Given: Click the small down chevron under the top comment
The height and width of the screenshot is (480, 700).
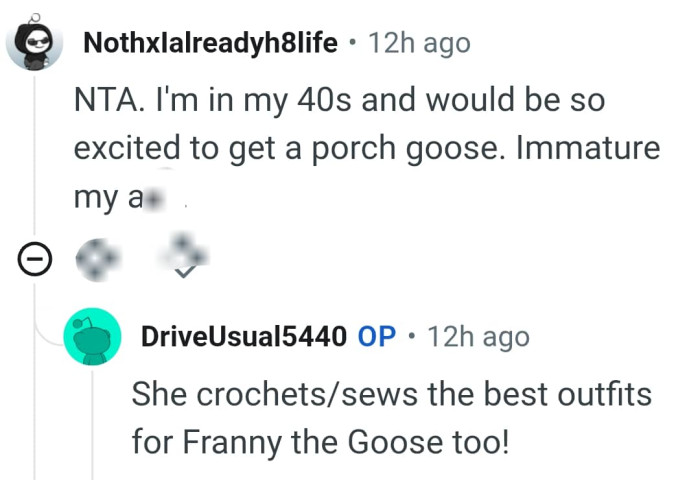Looking at the screenshot, I should [185, 272].
